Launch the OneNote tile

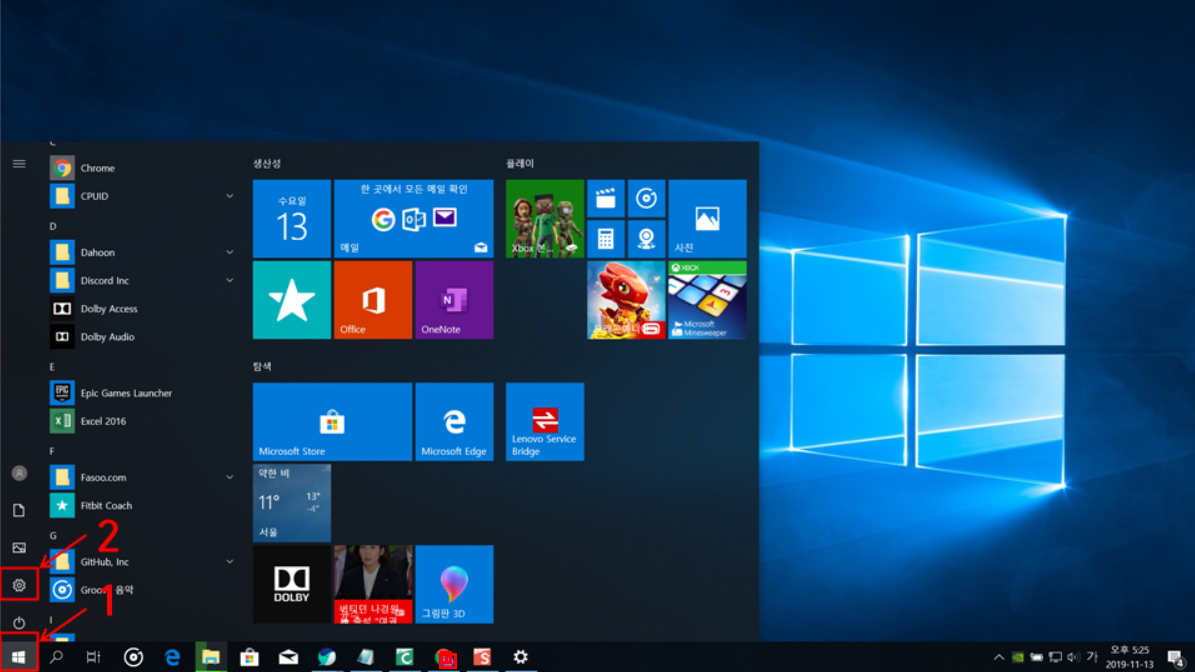coord(454,300)
